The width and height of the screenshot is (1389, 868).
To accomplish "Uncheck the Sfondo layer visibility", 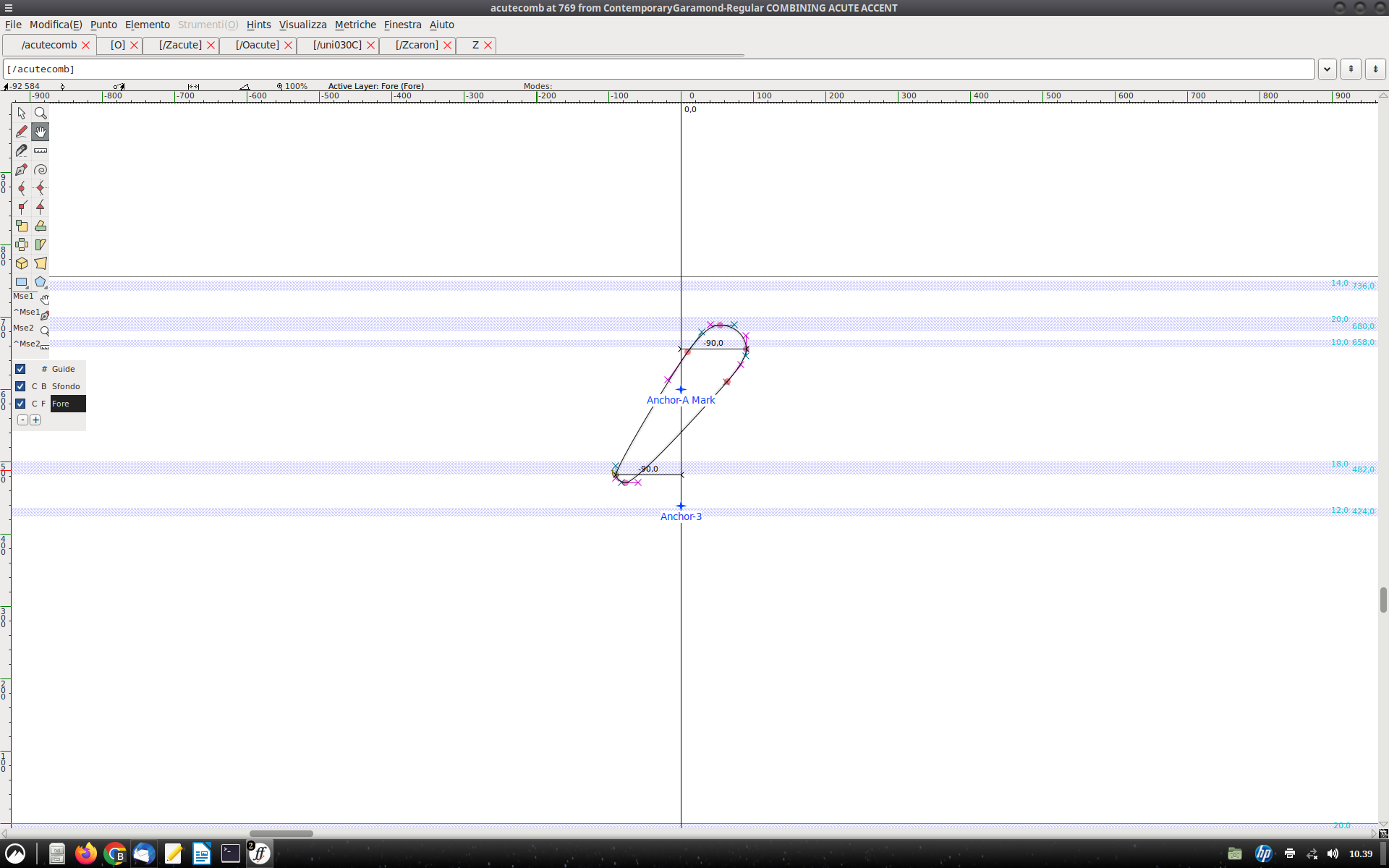I will 20,386.
